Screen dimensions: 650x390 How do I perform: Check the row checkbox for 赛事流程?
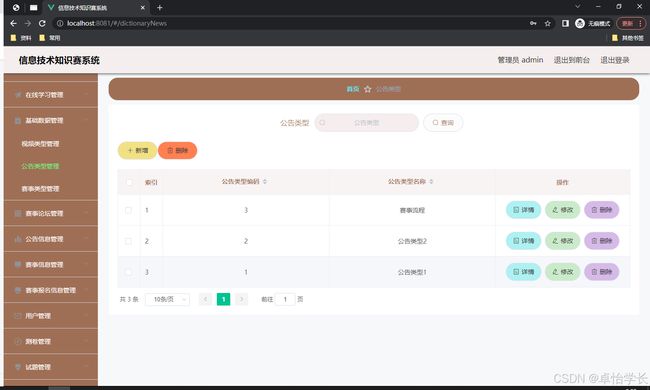click(128, 210)
